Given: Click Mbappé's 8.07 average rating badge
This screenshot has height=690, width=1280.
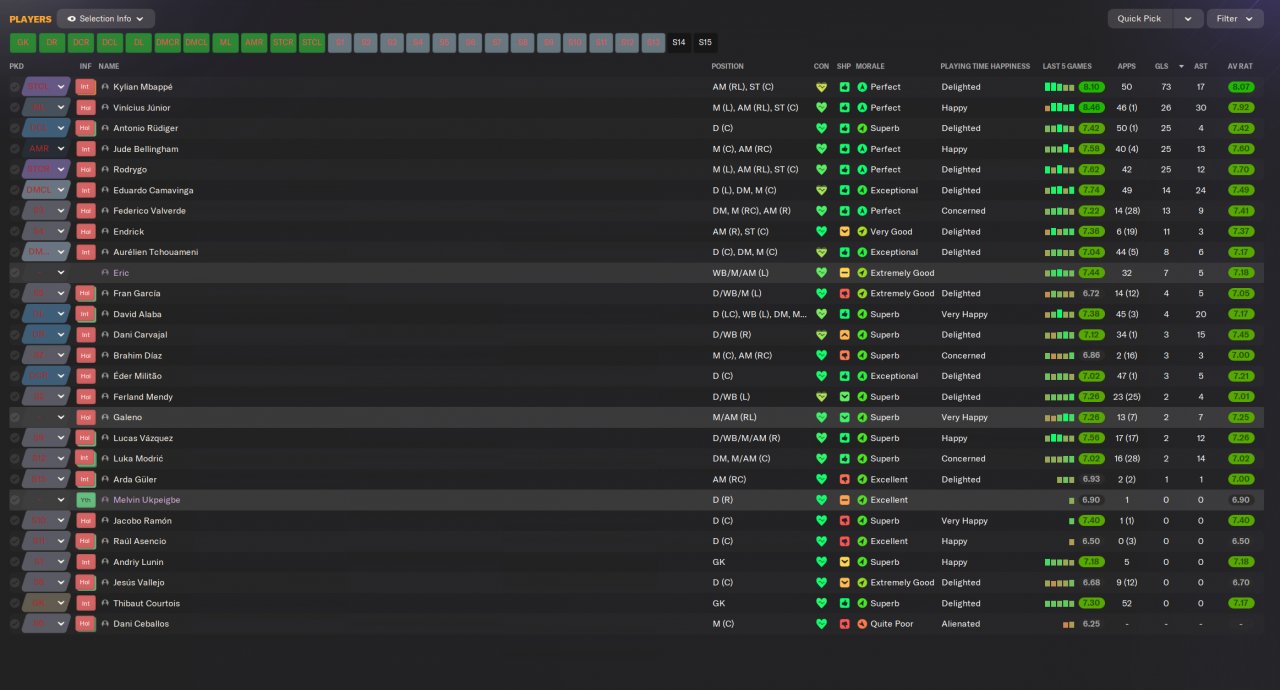Looking at the screenshot, I should [x=1241, y=87].
